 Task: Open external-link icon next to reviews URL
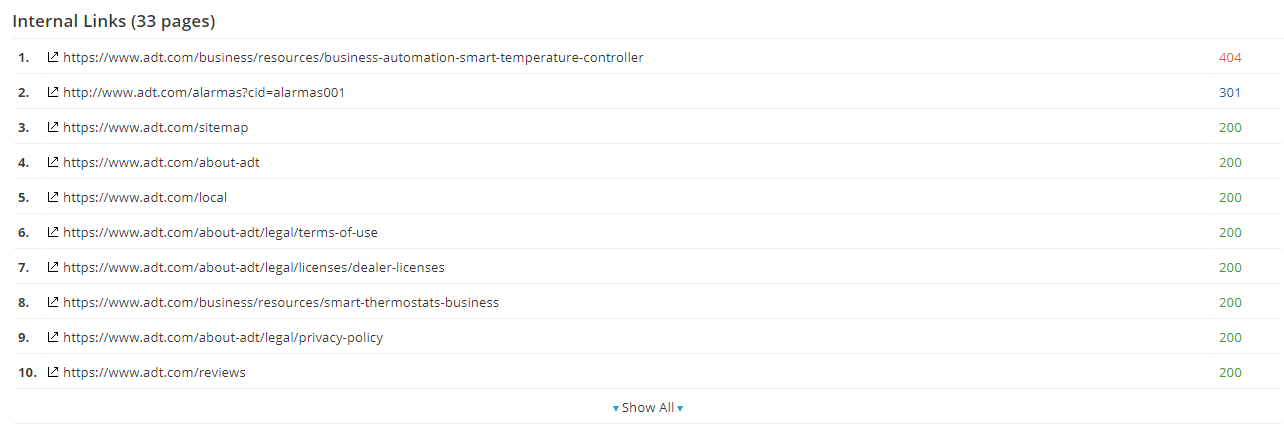pos(53,373)
